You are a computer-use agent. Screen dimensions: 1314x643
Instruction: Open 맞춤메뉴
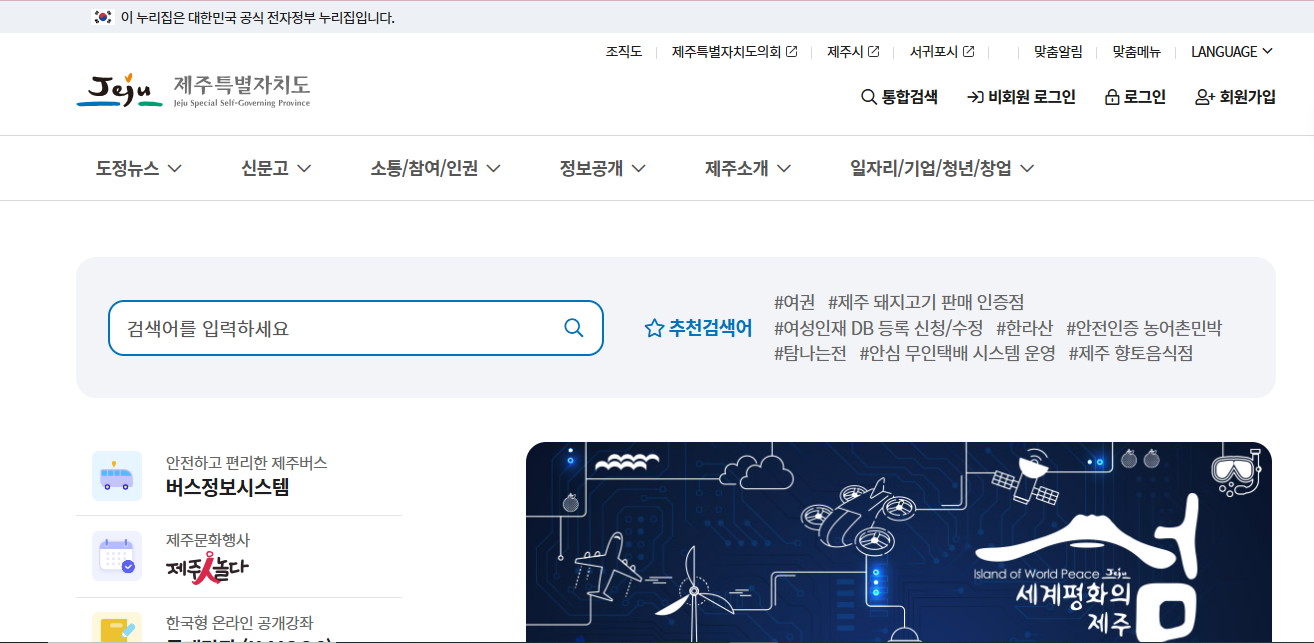1137,52
